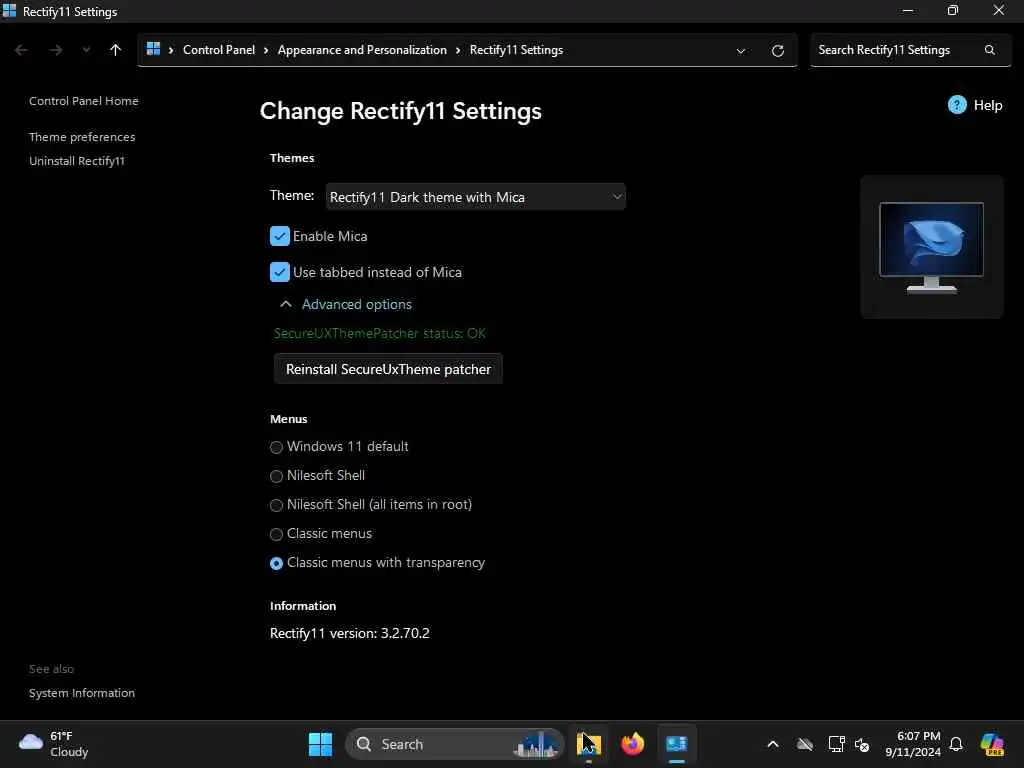Toggle the Enable Mica checkbox
Image resolution: width=1024 pixels, height=768 pixels.
click(x=280, y=236)
